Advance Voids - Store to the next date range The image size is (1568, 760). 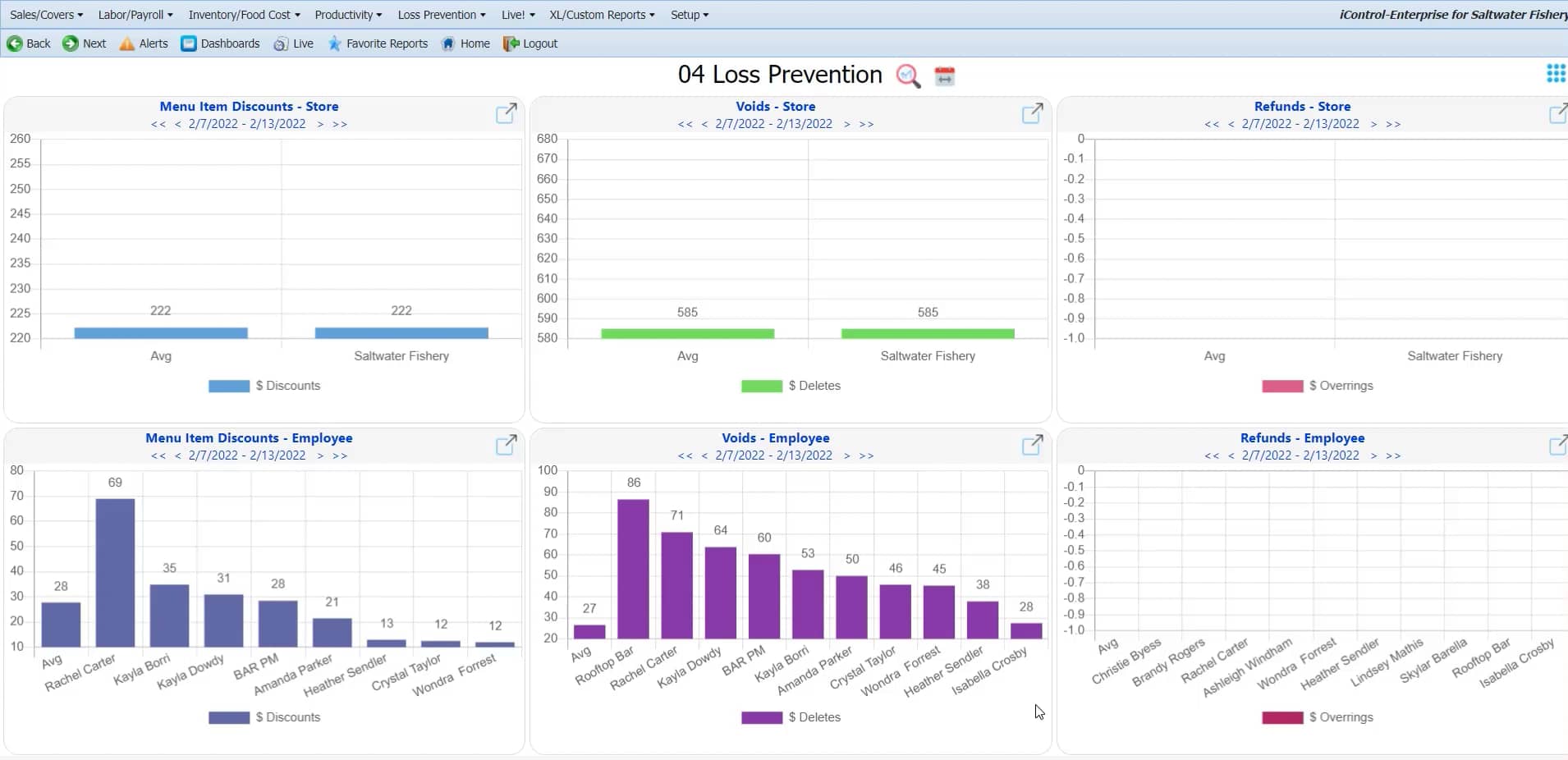847,124
